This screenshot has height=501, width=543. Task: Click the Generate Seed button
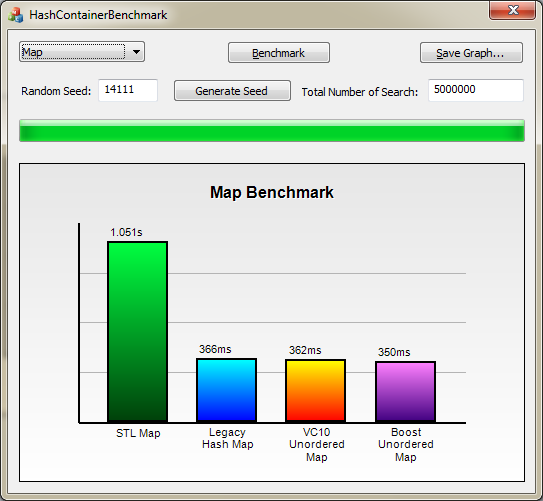[x=232, y=91]
